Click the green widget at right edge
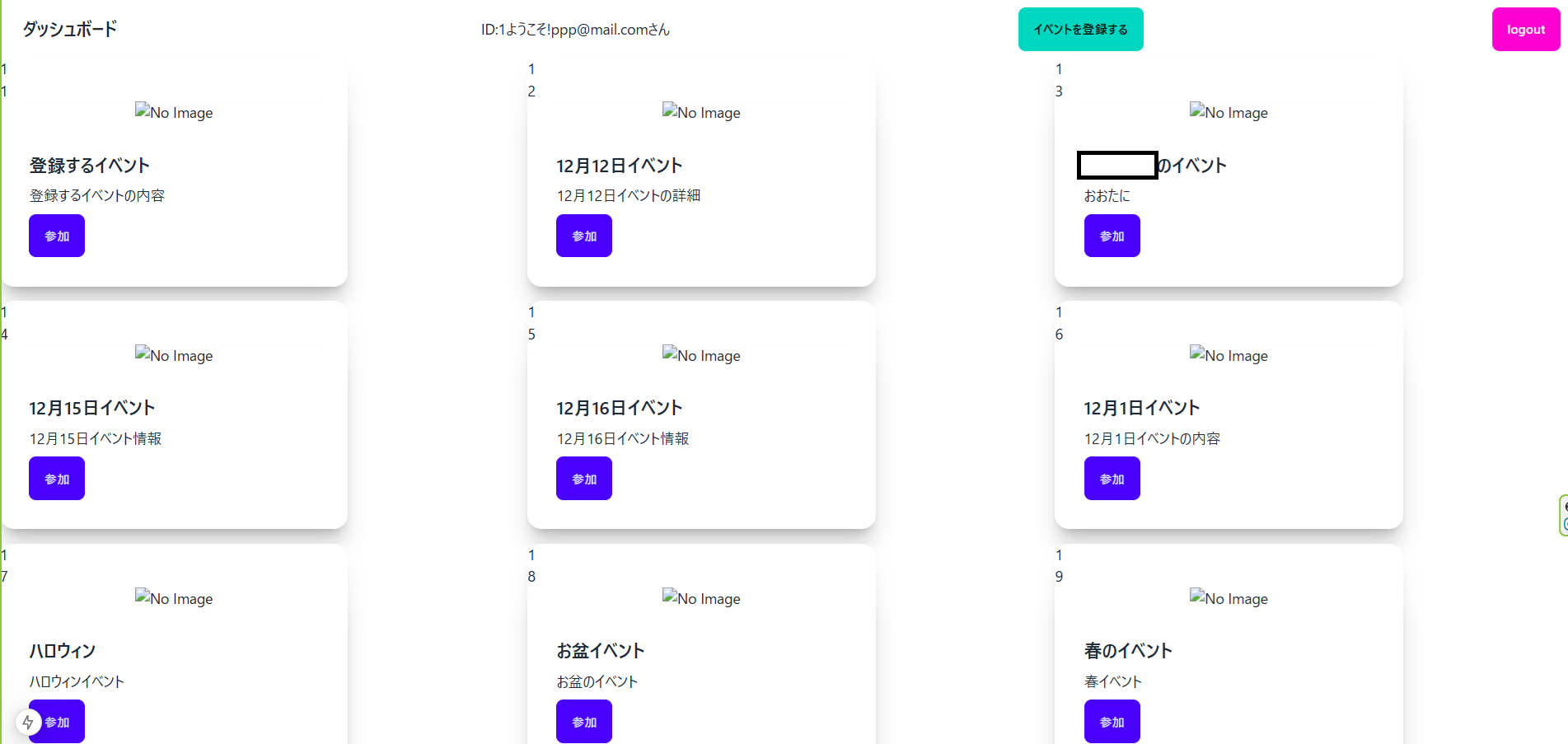This screenshot has width=1568, height=744. point(1563,515)
